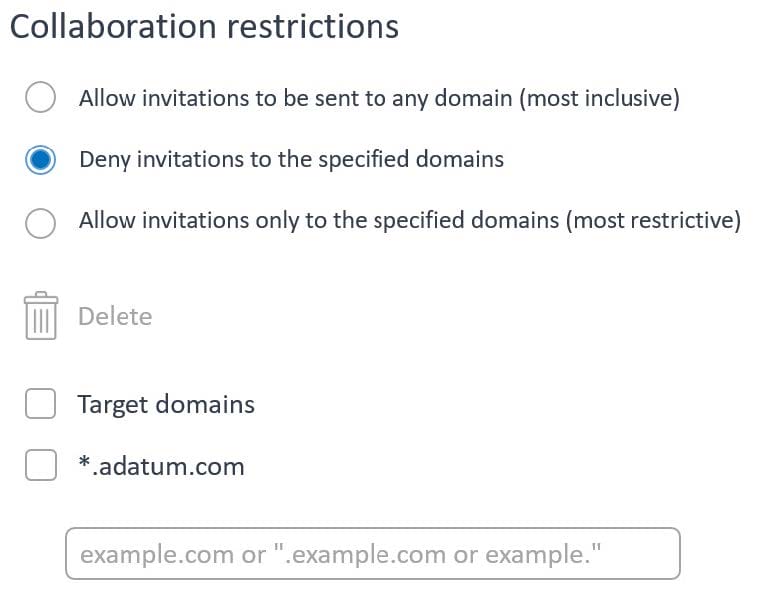The width and height of the screenshot is (758, 594).
Task: Click the 'Collaboration restrictions' heading
Action: pos(204,27)
